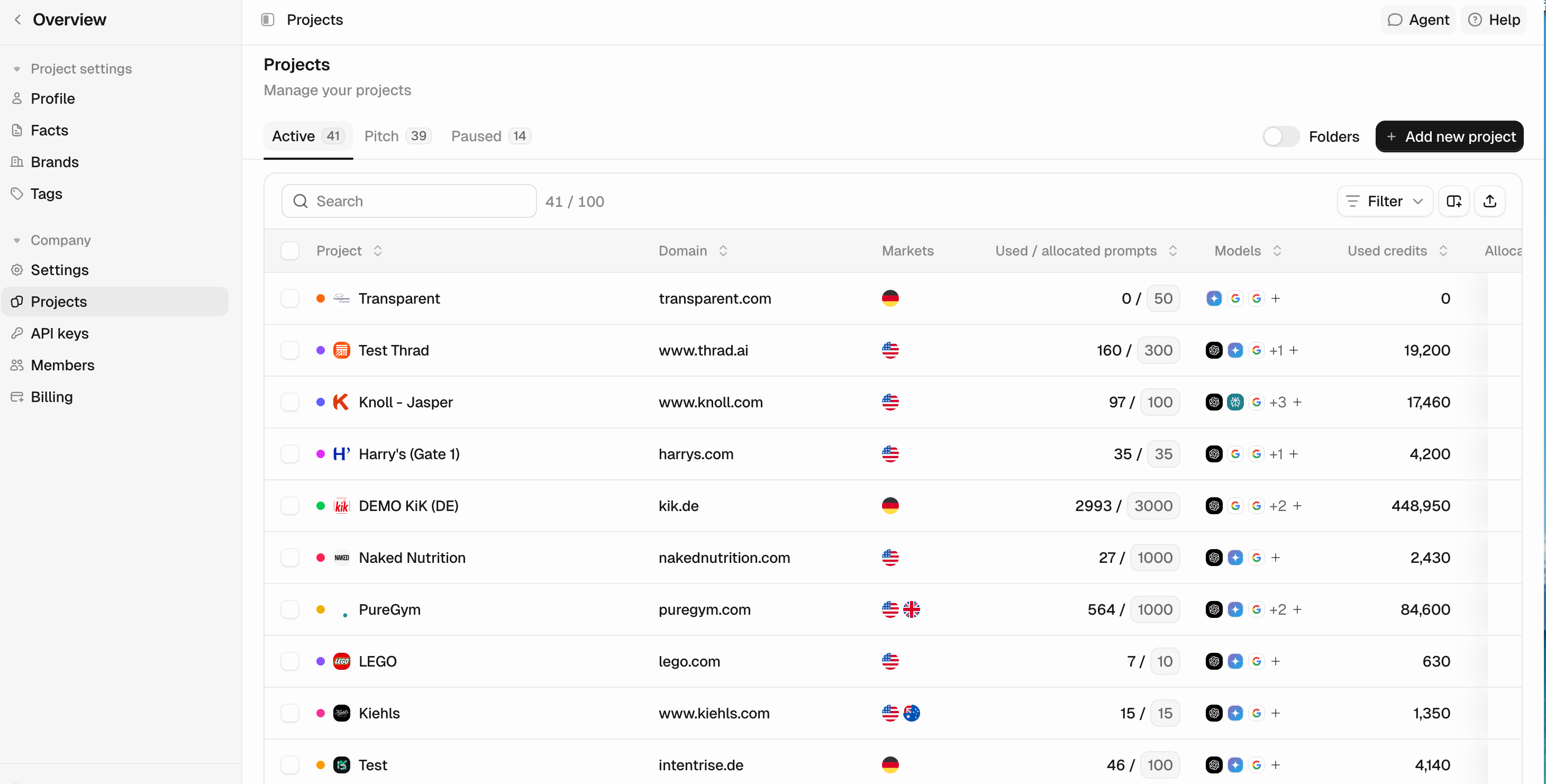1546x784 pixels.
Task: Add a model to Transparent project
Action: coord(1276,298)
